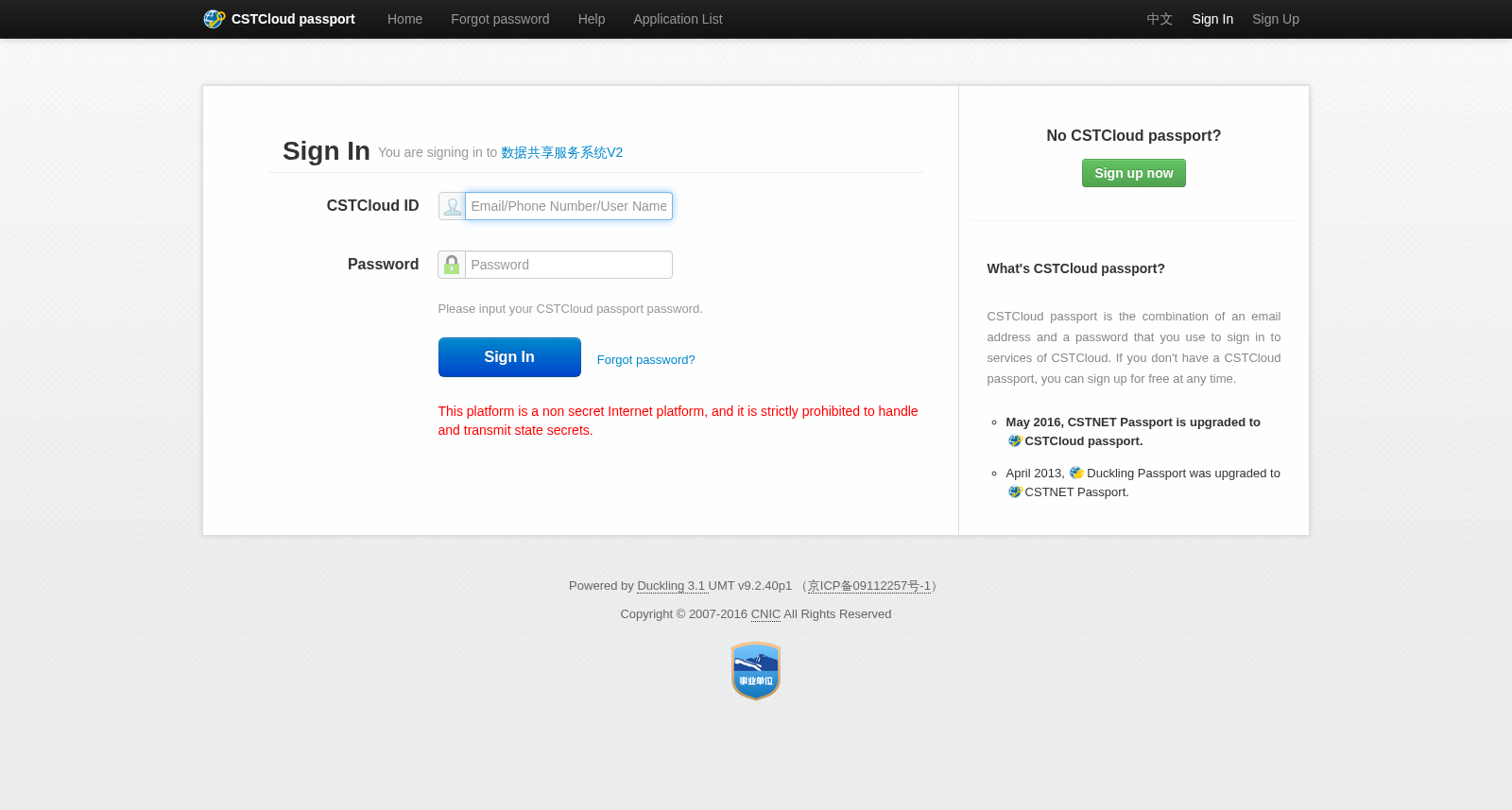Click the 'No CSTCloud passport?' heading
The image size is (1512, 810).
click(1134, 136)
